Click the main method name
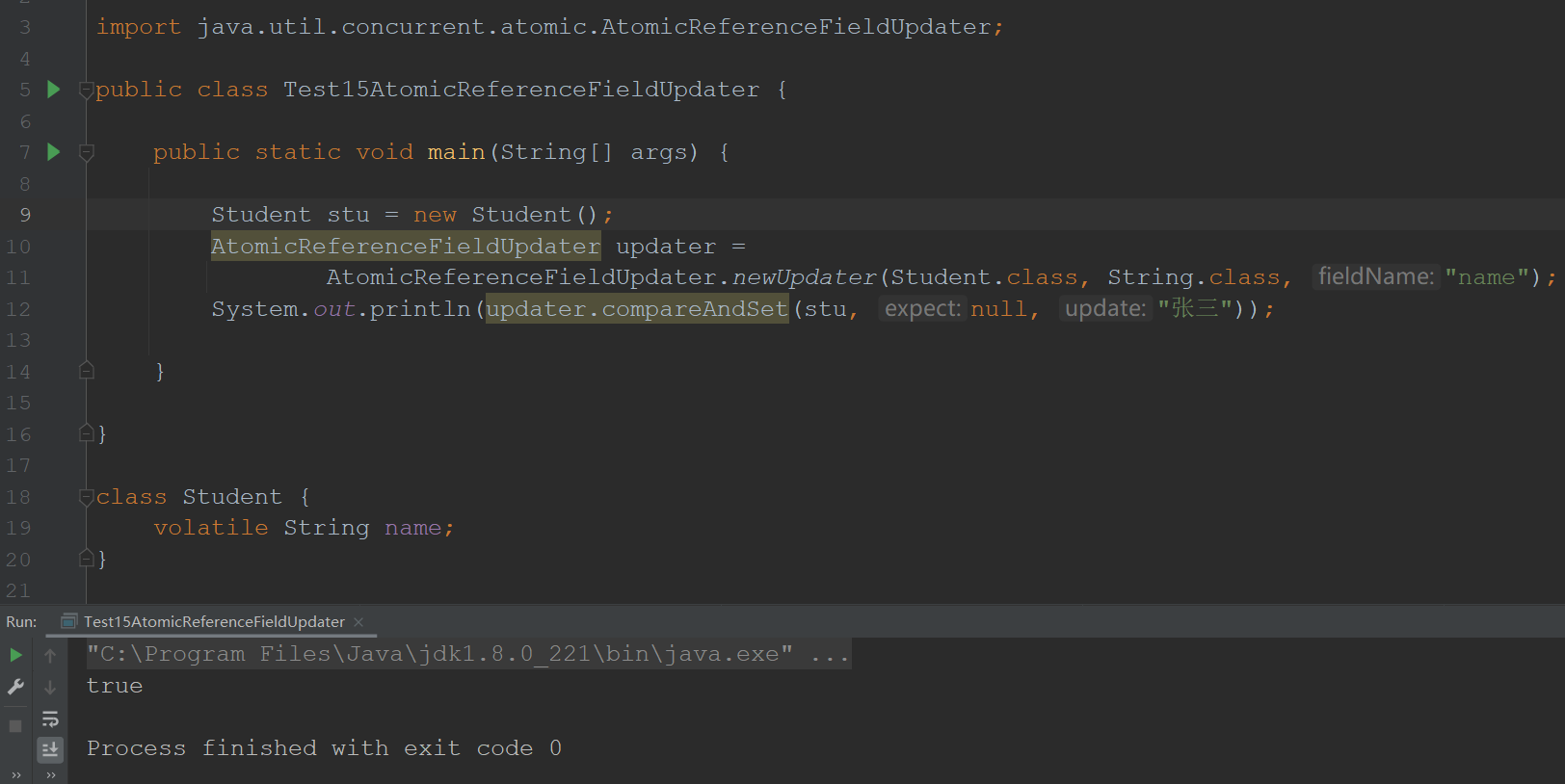1565x784 pixels. (x=457, y=152)
